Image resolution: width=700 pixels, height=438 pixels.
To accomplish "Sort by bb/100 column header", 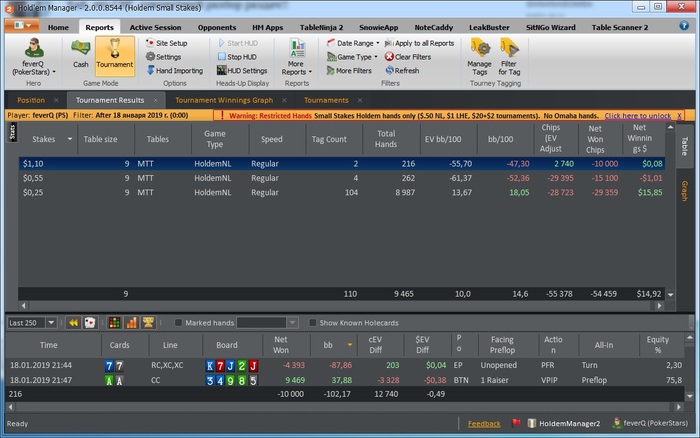I will tap(500, 139).
